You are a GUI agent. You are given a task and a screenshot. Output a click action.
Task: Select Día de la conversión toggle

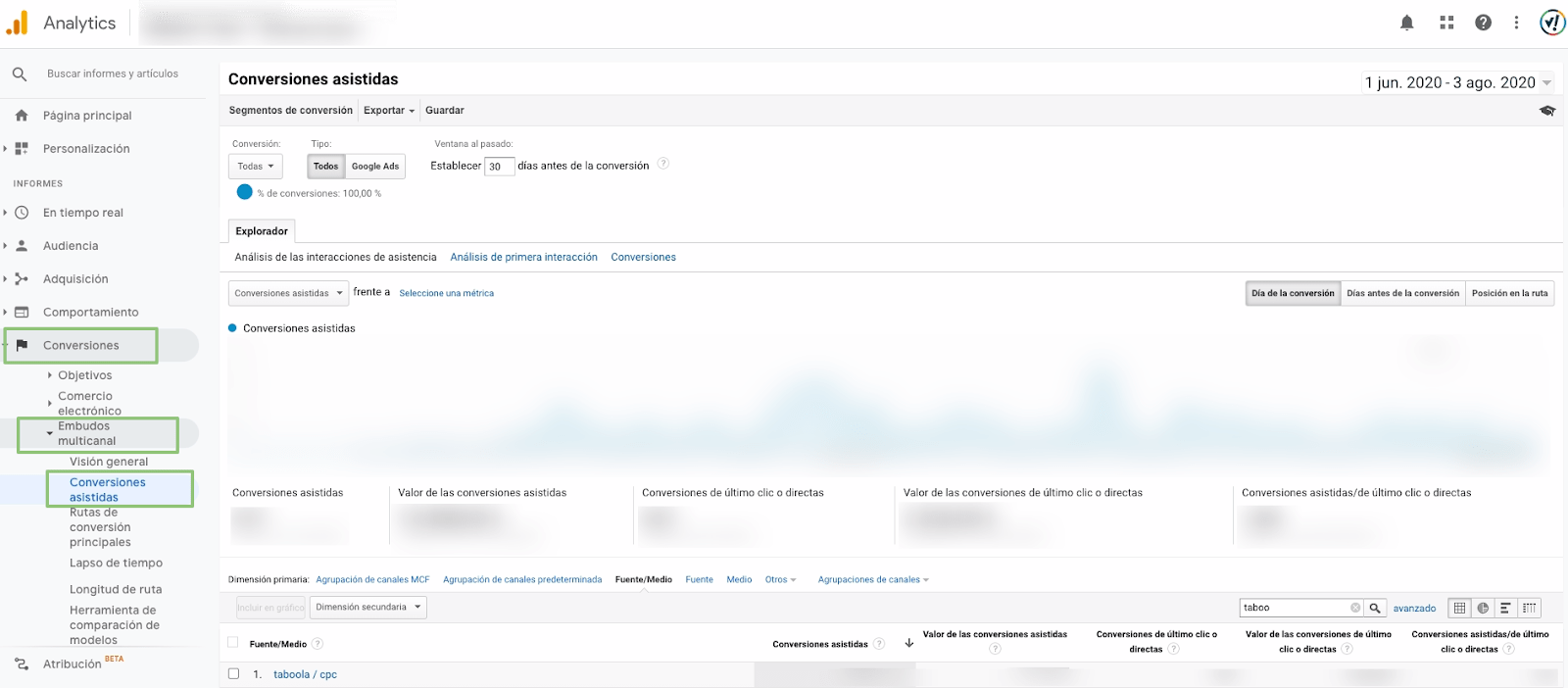[x=1293, y=293]
